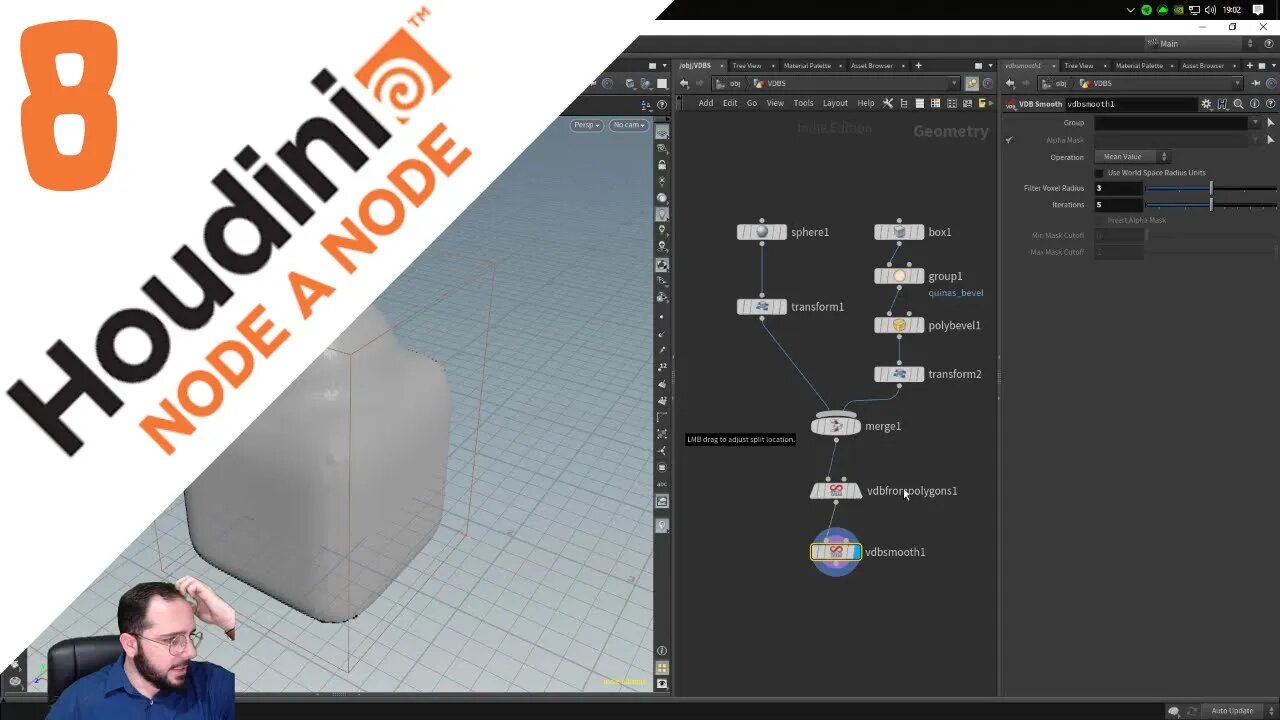Open the network pane options arrow

click(990, 66)
